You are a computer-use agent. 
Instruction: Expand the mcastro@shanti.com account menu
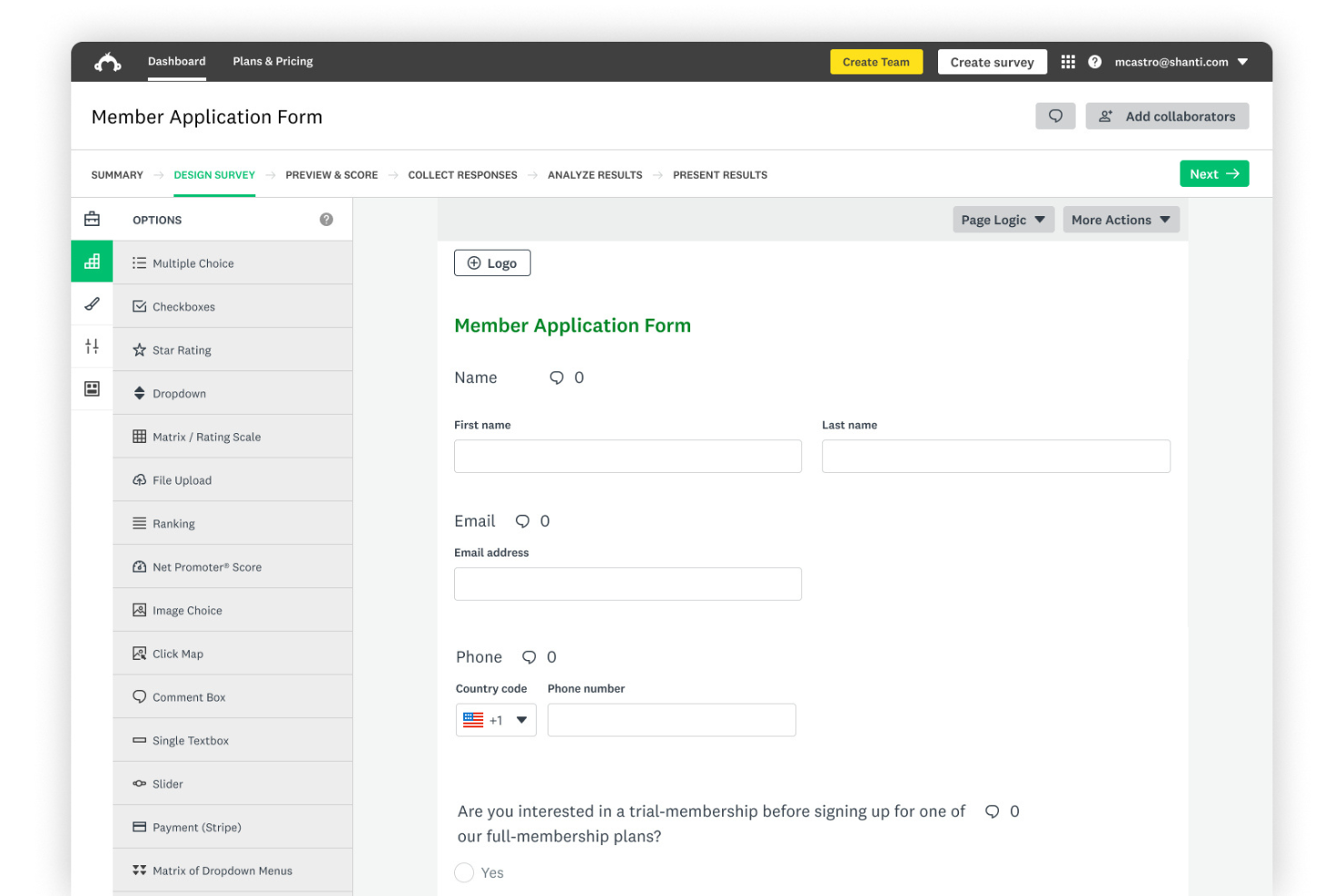click(1181, 62)
